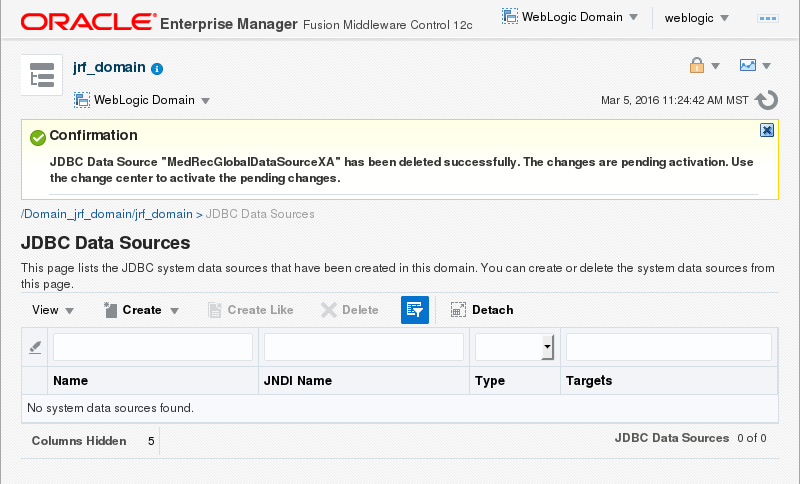Click the domain tree icon beside jrf_domain
800x484 pixels.
tap(41, 77)
